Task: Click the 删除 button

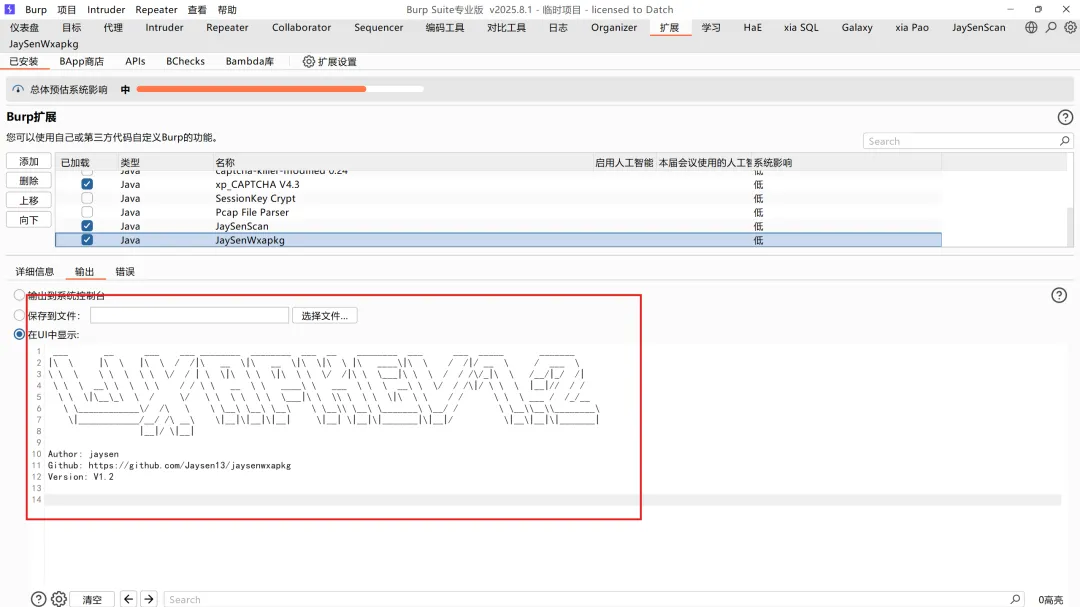Action: coord(29,181)
